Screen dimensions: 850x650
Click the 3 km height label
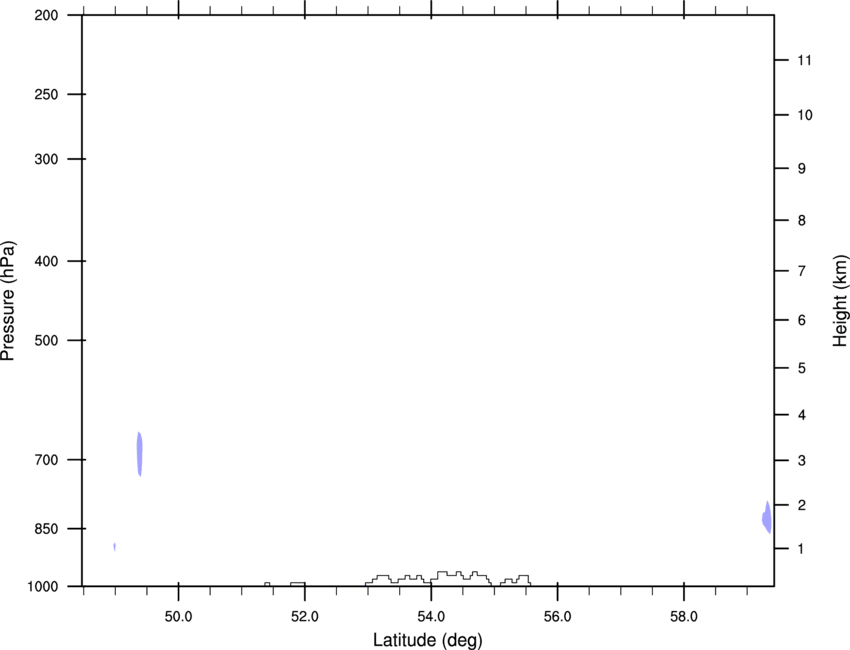tap(802, 460)
